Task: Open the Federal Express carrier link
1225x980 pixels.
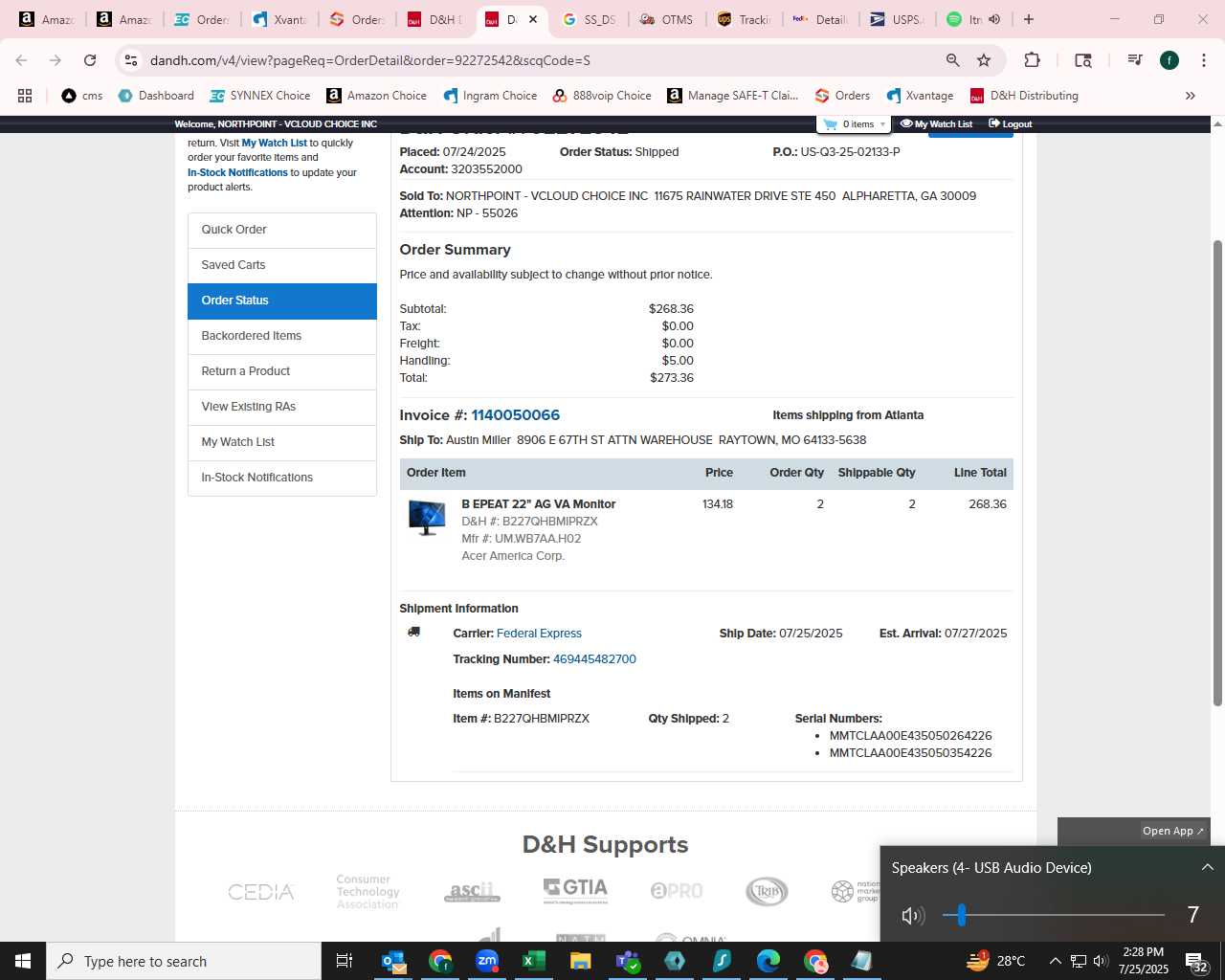Action: coord(539,634)
